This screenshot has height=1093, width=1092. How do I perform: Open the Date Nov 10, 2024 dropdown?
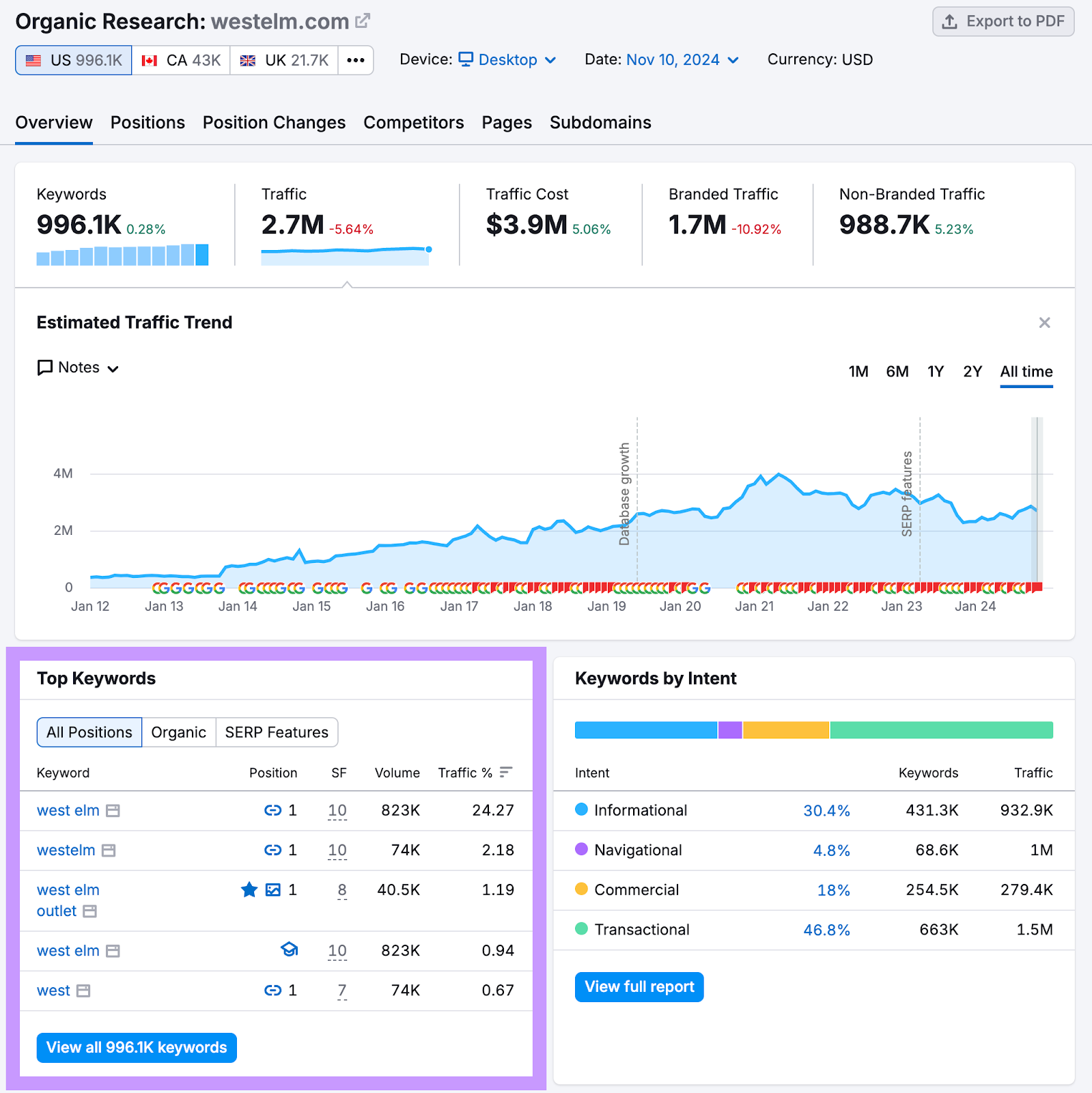tap(682, 60)
